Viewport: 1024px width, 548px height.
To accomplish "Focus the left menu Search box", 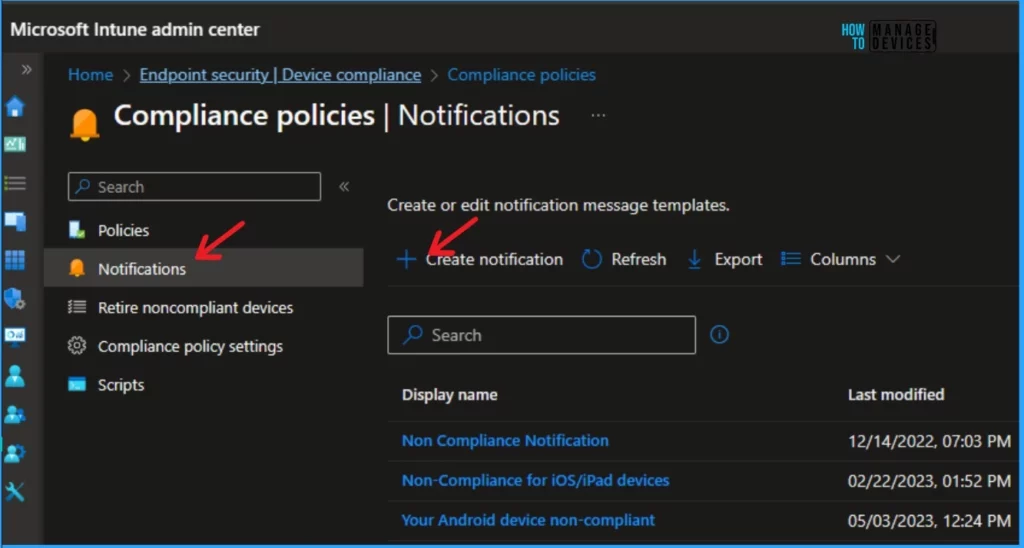I will [194, 187].
